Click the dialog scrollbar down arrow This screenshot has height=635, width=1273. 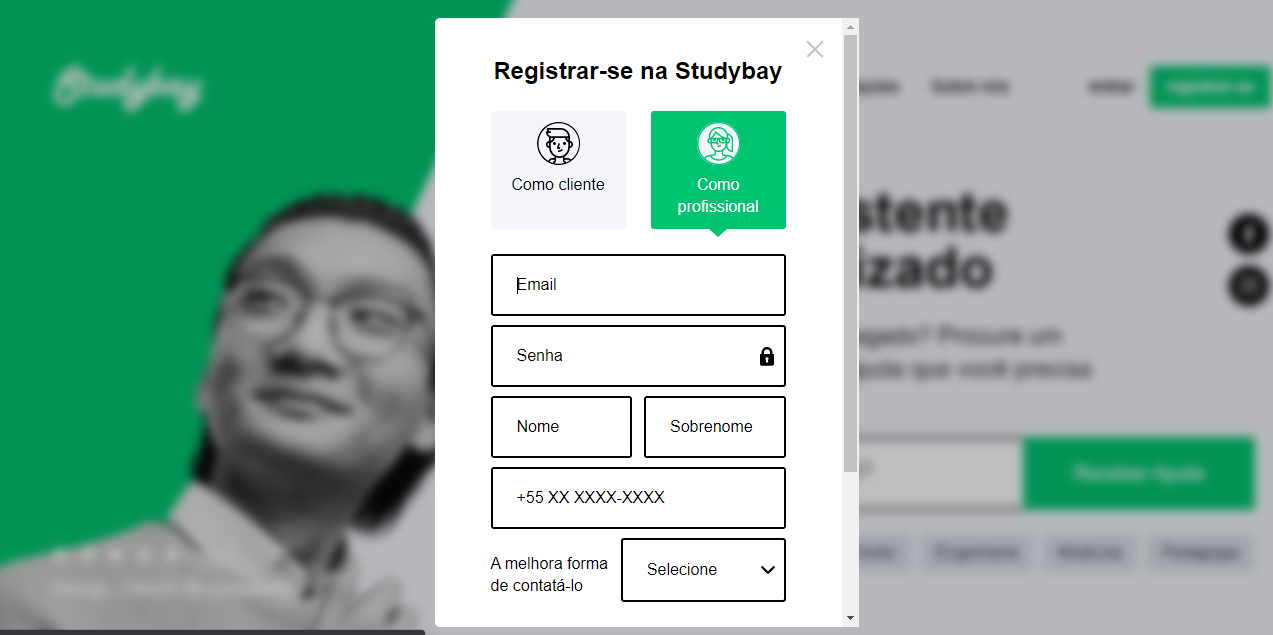[x=851, y=618]
